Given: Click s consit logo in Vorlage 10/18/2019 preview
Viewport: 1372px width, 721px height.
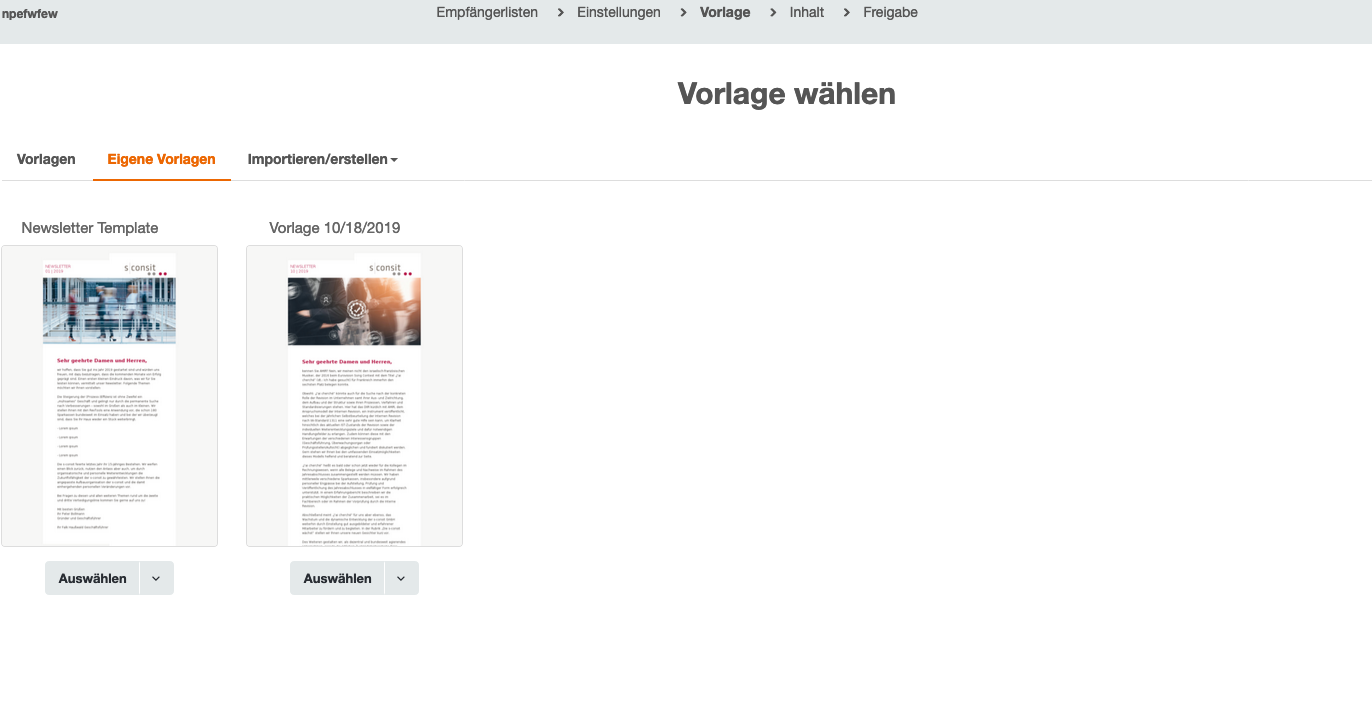Looking at the screenshot, I should point(385,269).
